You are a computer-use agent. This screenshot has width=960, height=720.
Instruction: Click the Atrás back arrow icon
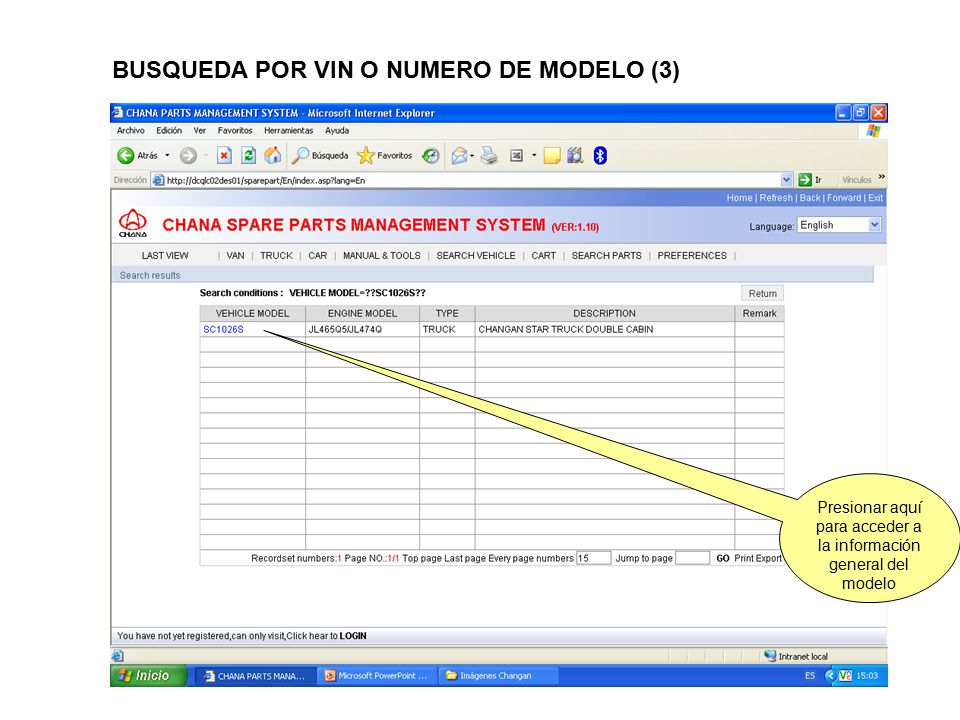point(126,156)
